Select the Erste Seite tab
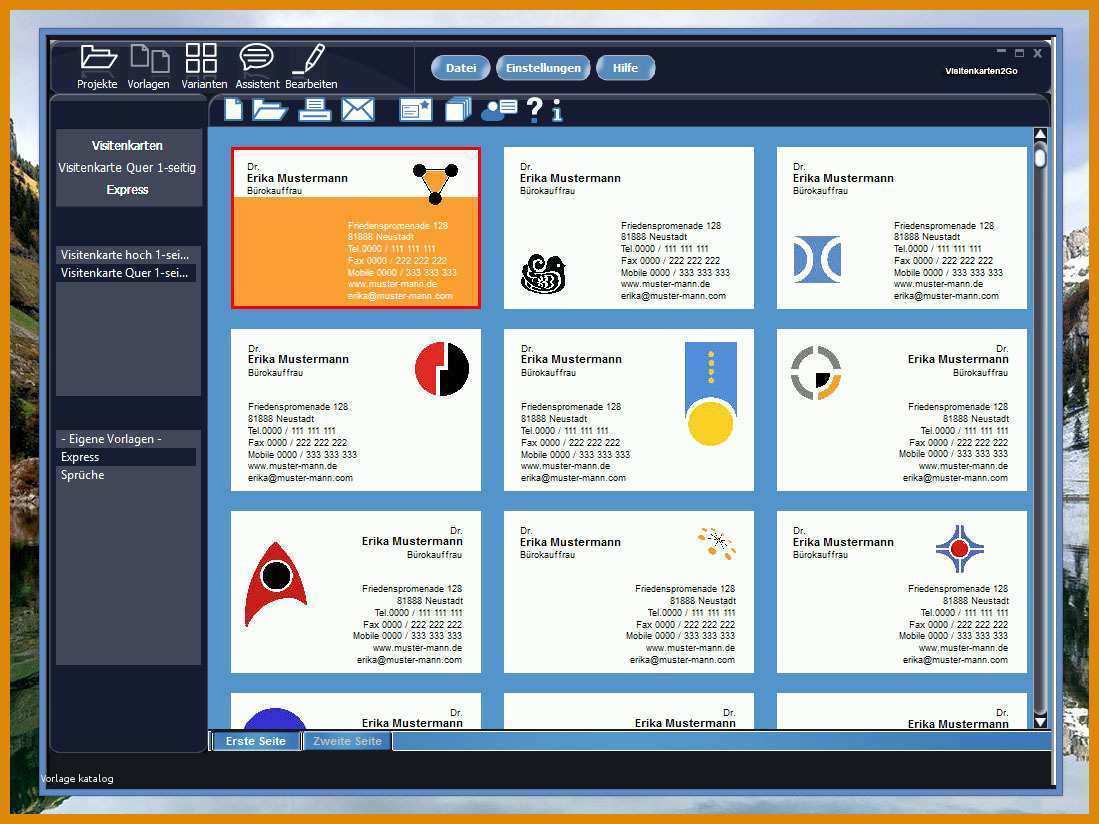The image size is (1099, 824). point(256,741)
